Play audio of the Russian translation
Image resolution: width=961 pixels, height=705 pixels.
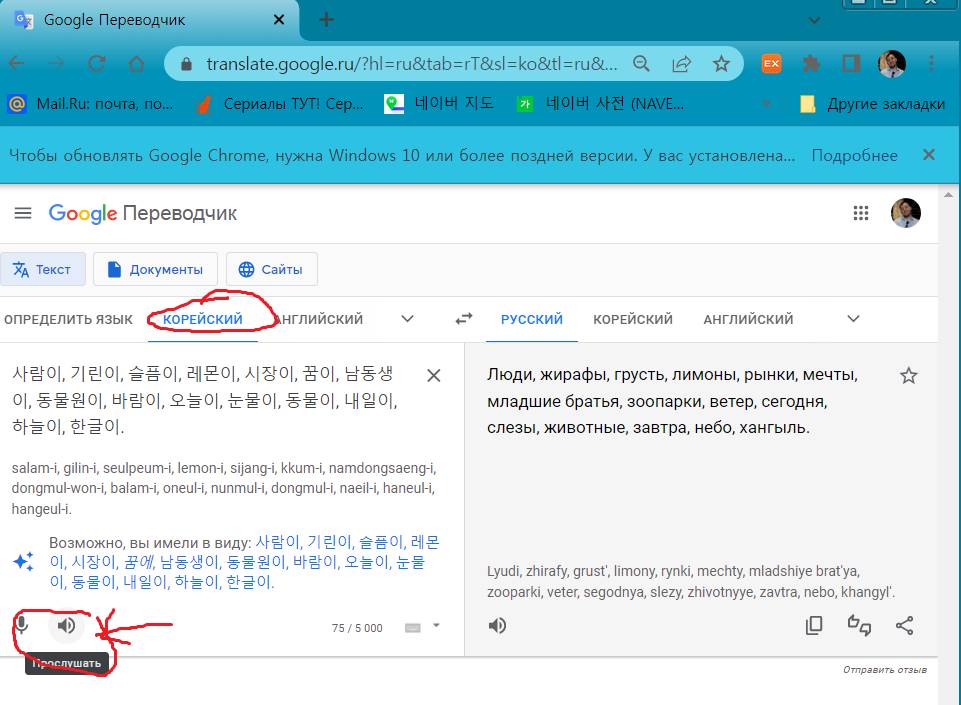pyautogui.click(x=497, y=626)
